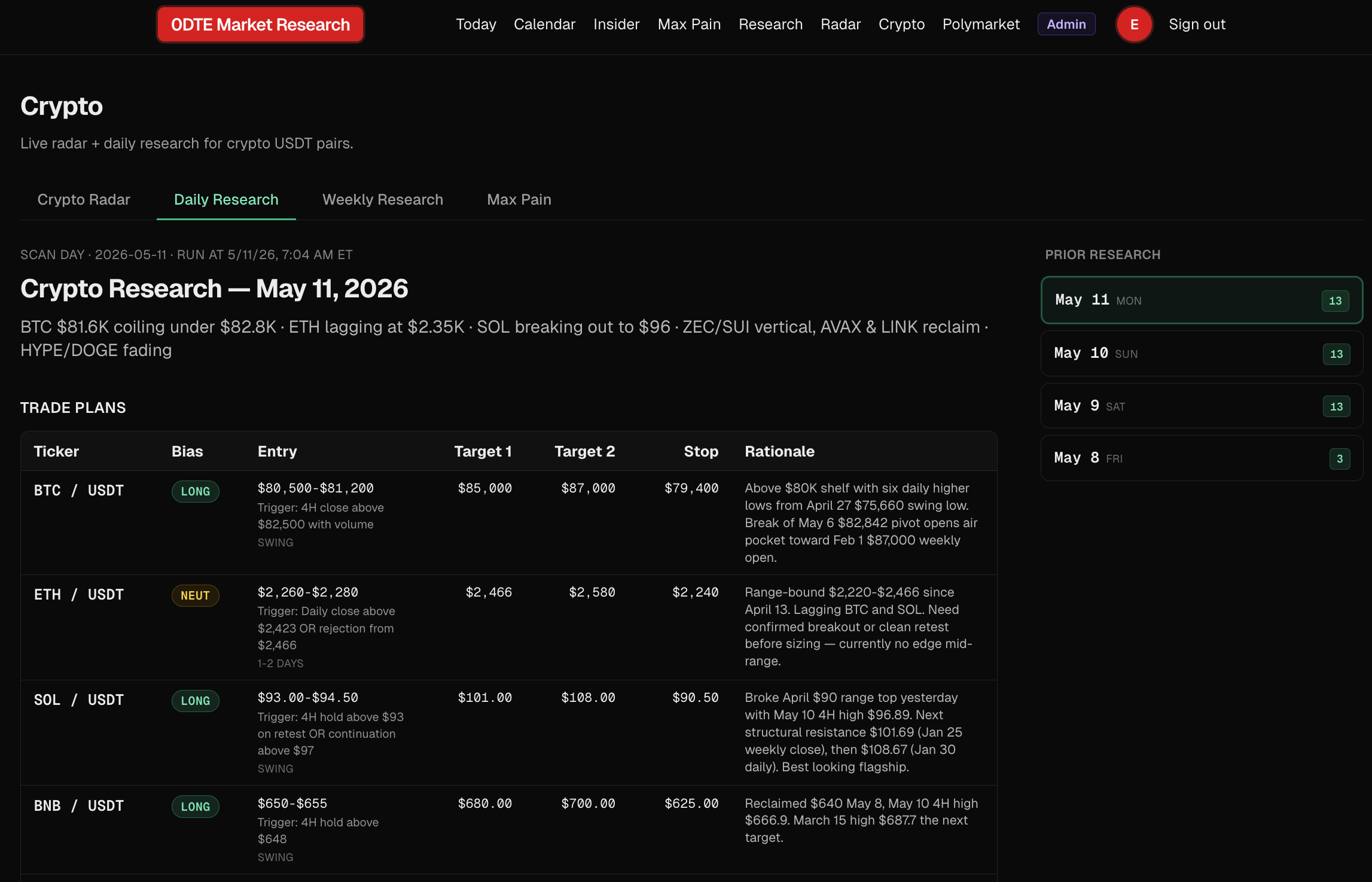Open the Research nav link
Screen dimensions: 1372x882
pos(770,25)
